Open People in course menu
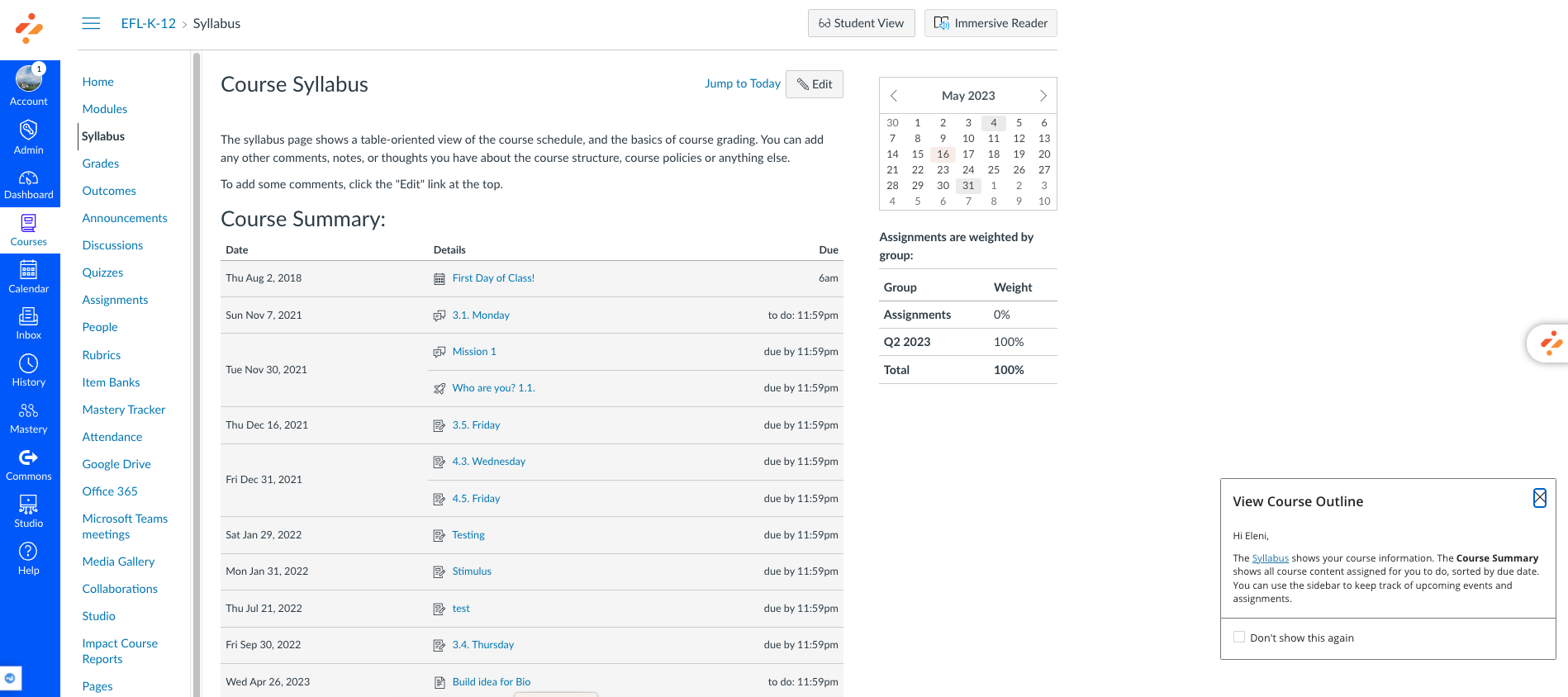 100,327
